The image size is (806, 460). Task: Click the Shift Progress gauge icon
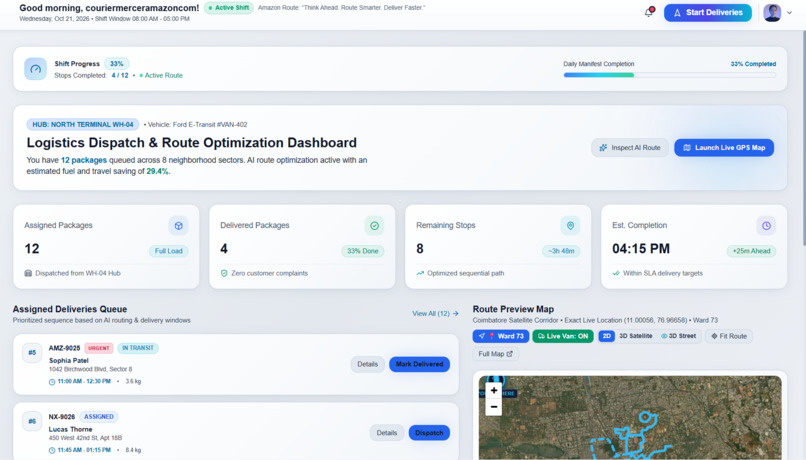pyautogui.click(x=35, y=69)
